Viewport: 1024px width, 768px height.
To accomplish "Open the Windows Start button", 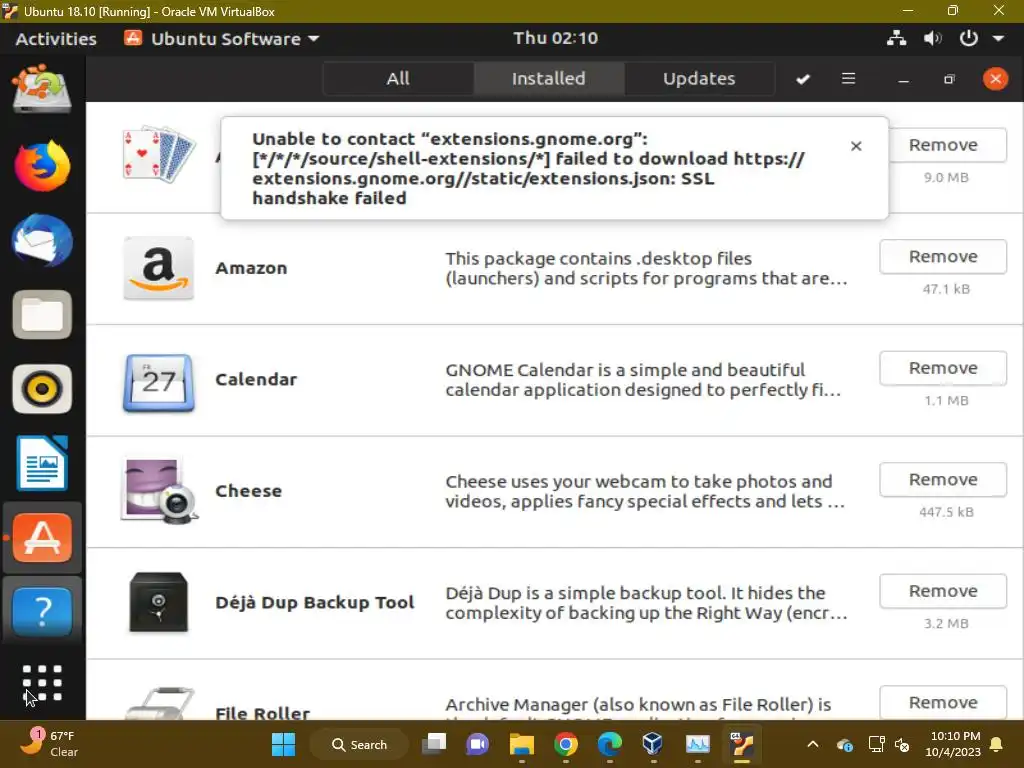I will click(x=283, y=744).
